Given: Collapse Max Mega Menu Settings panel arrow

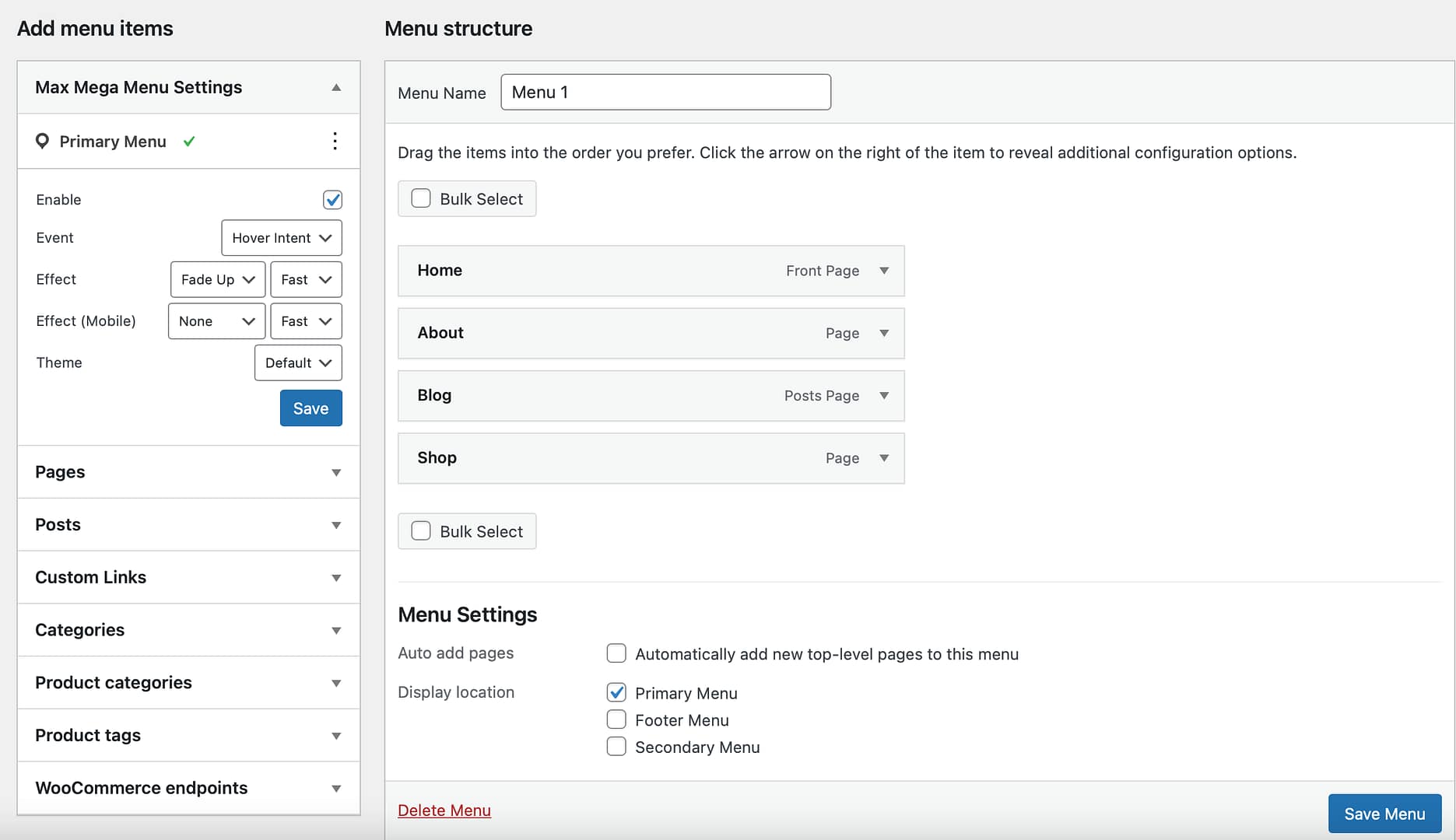Looking at the screenshot, I should (336, 87).
